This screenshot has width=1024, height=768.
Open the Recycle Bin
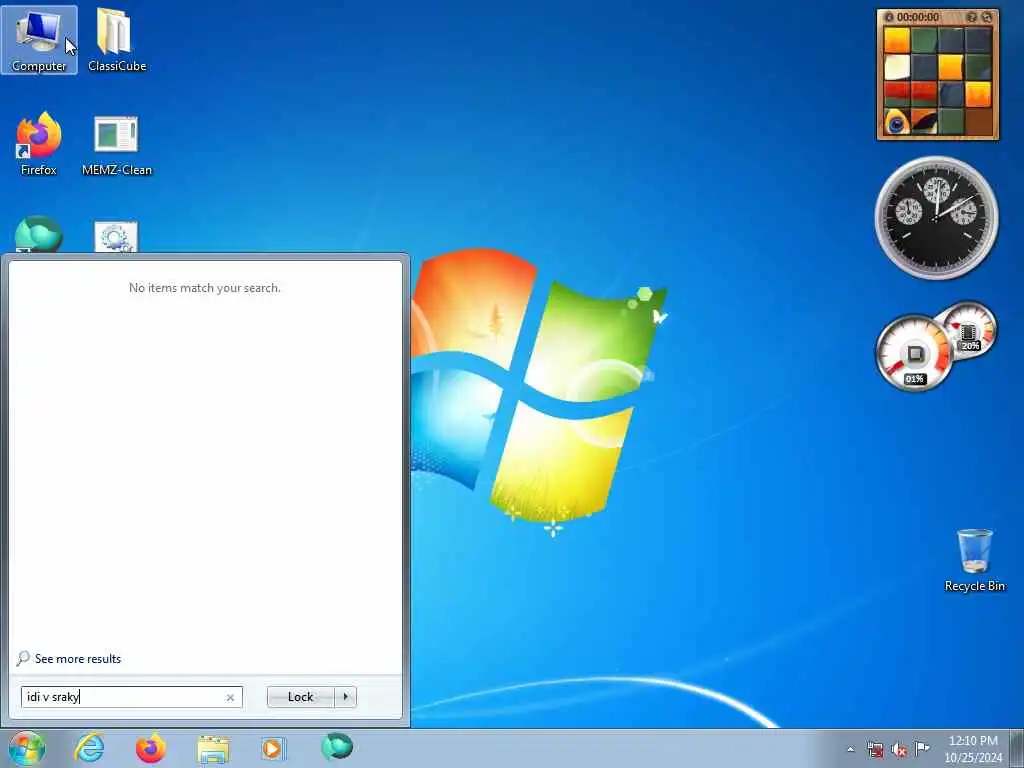pyautogui.click(x=974, y=560)
